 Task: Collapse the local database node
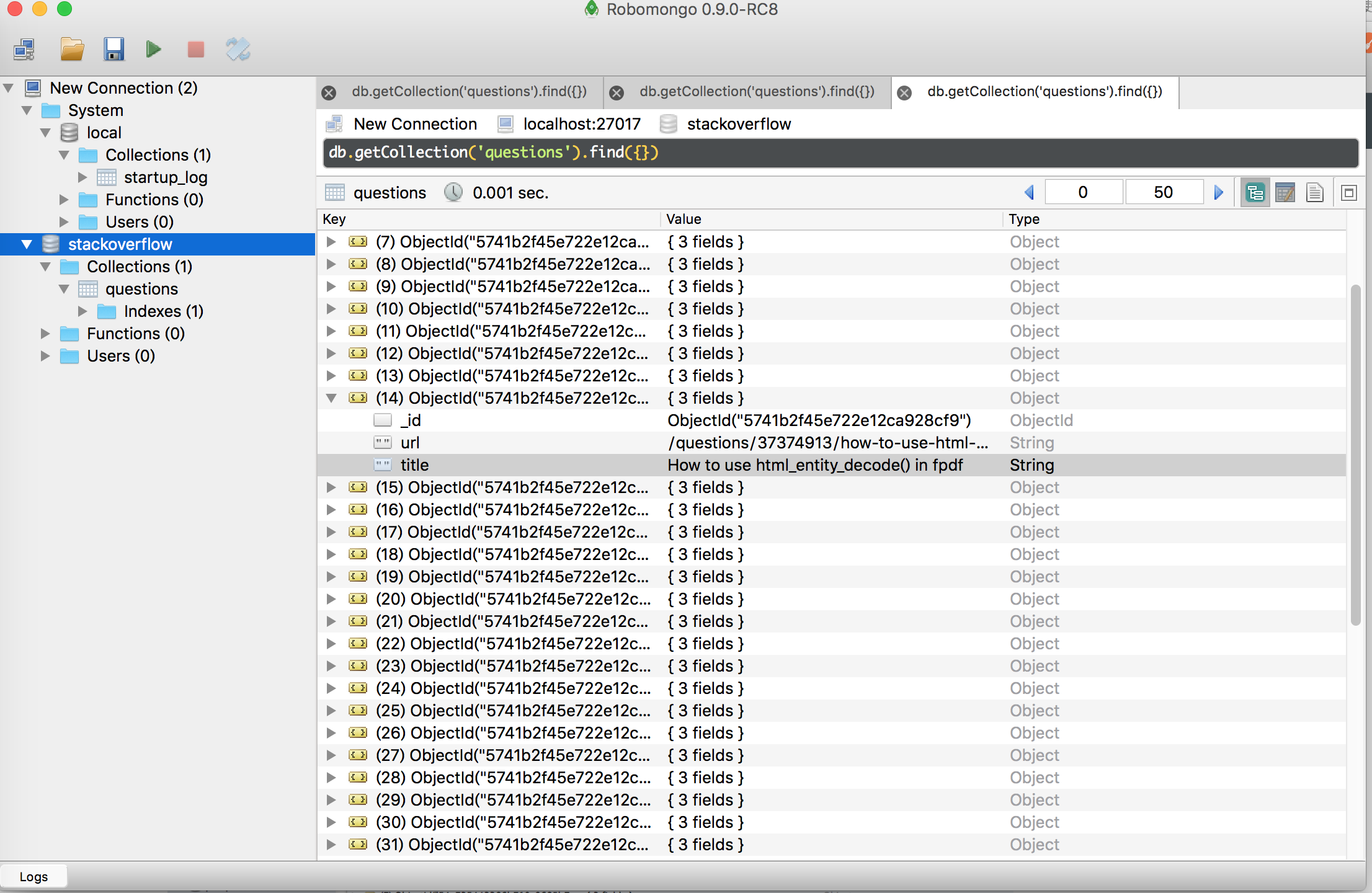pos(45,133)
